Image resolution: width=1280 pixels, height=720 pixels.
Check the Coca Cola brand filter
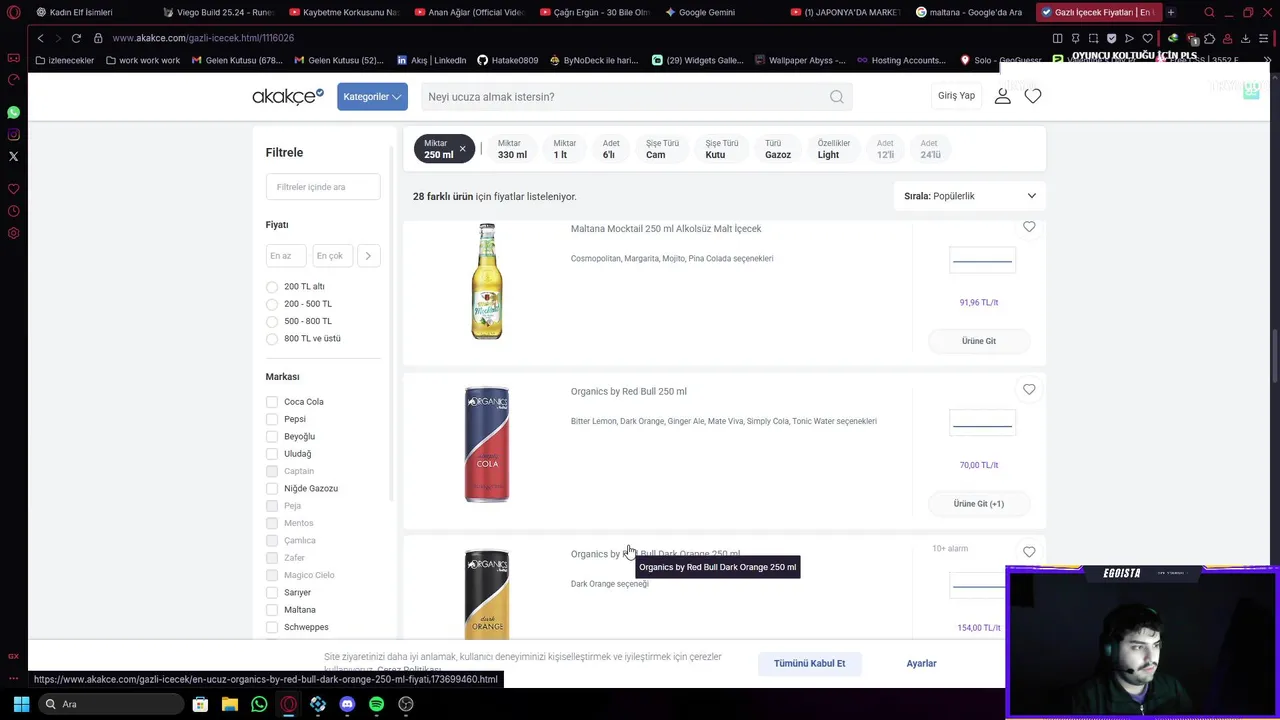[272, 402]
